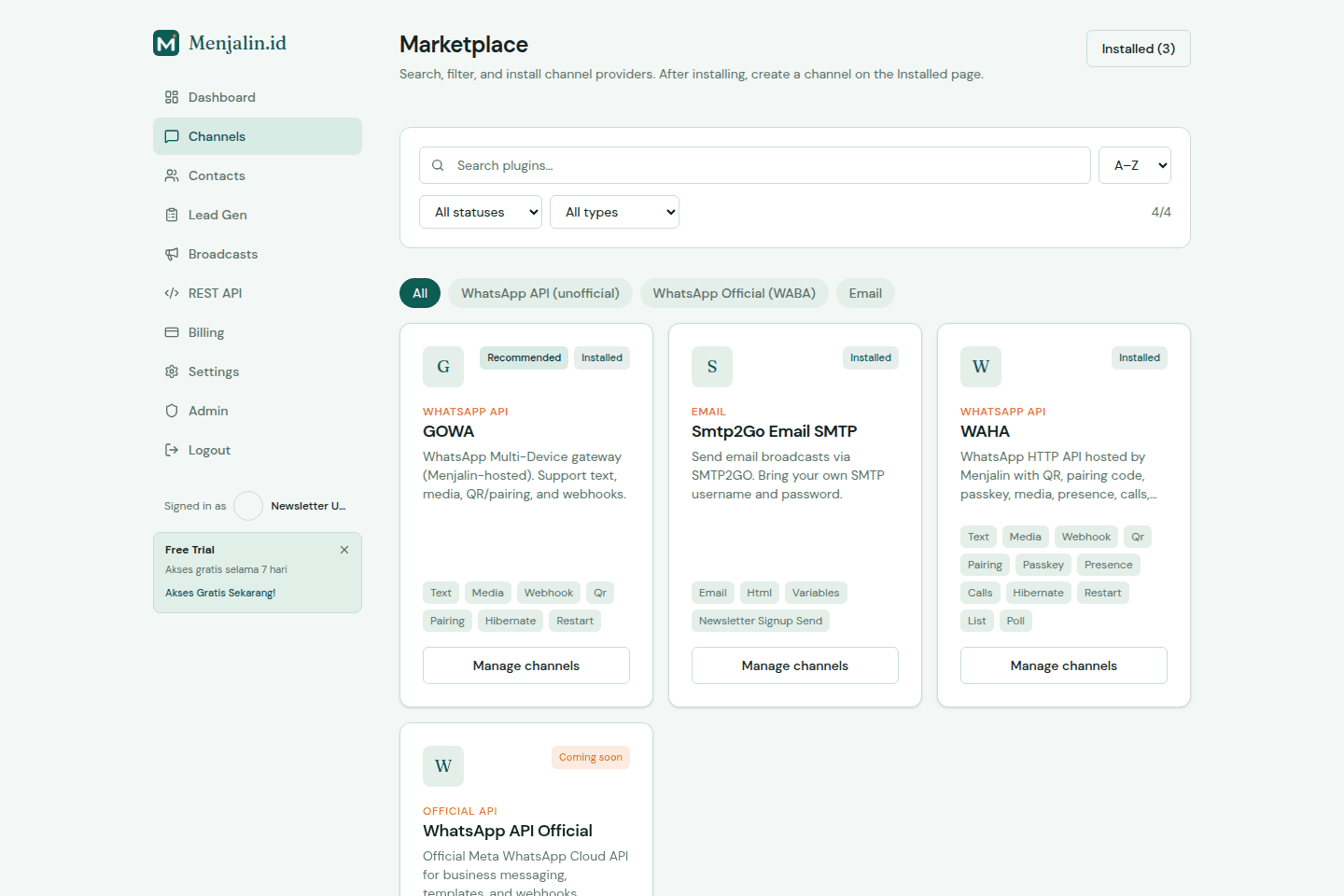This screenshot has width=1344, height=896.
Task: Click the Smtp2Go letter S icon
Action: (x=712, y=367)
